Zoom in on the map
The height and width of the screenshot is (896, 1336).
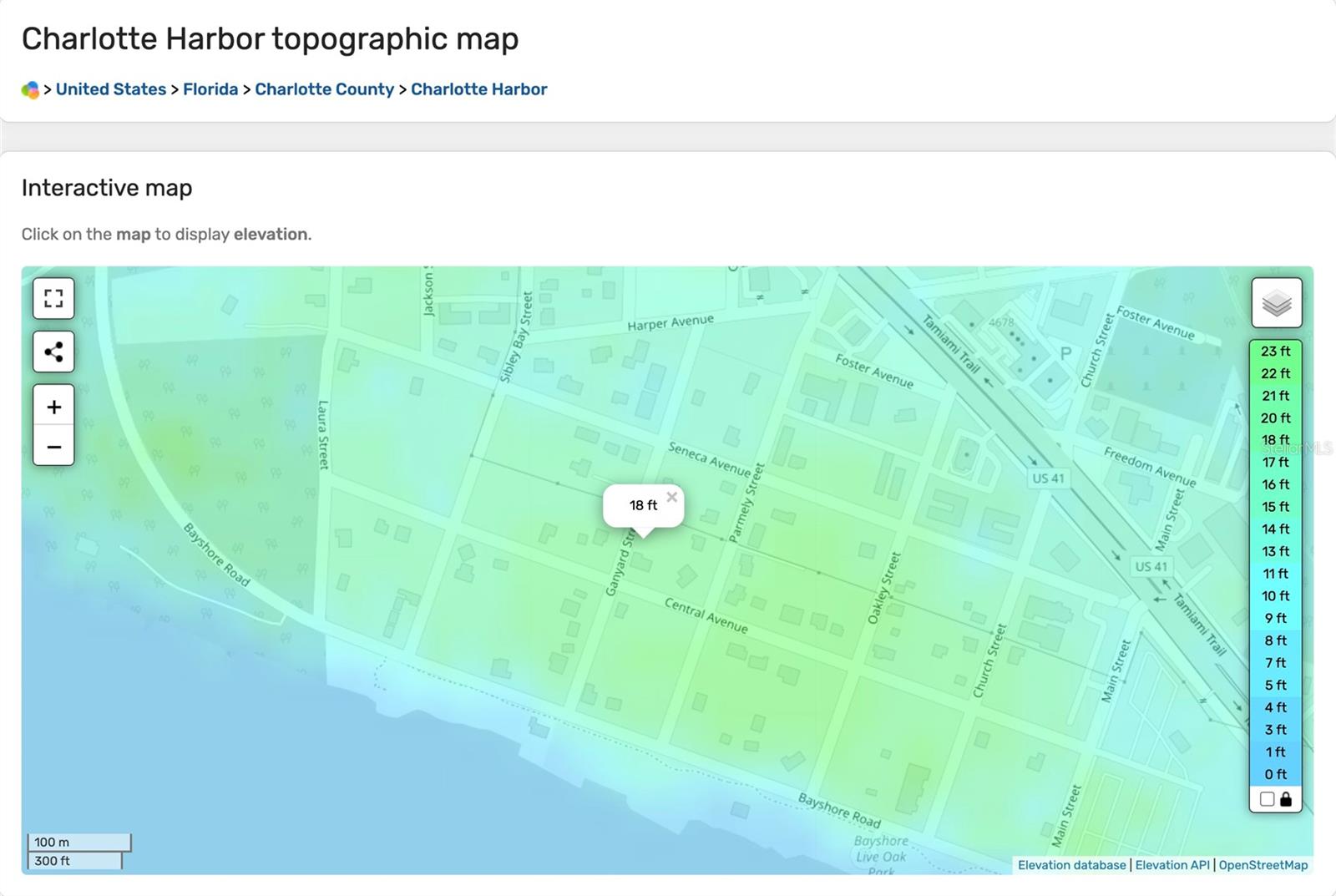click(53, 407)
